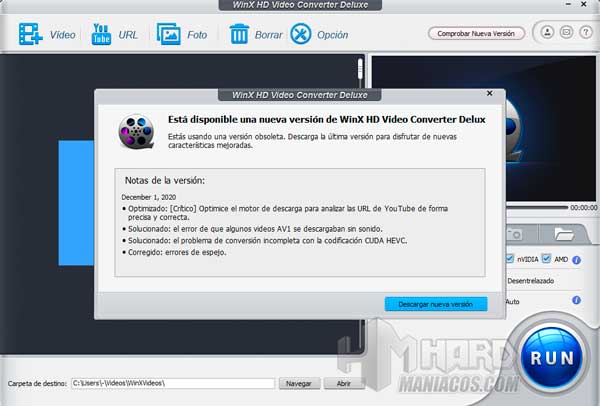
Task: Click info icon next to AMD
Action: click(x=576, y=260)
